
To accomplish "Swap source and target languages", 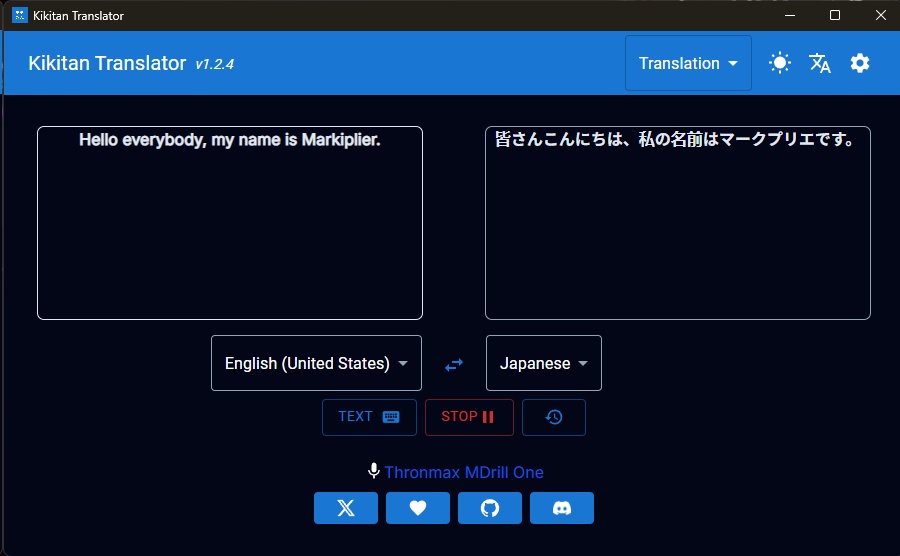I will click(x=454, y=364).
